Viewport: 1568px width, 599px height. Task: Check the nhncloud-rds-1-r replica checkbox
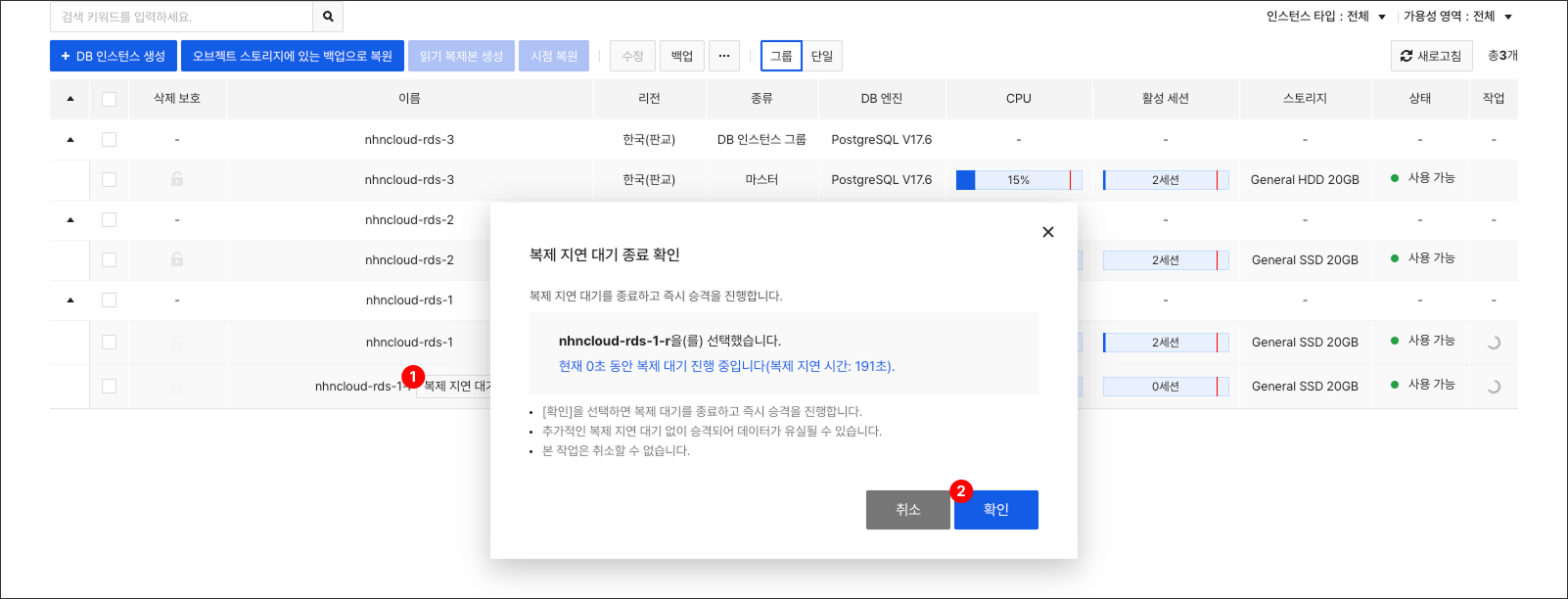(x=109, y=387)
